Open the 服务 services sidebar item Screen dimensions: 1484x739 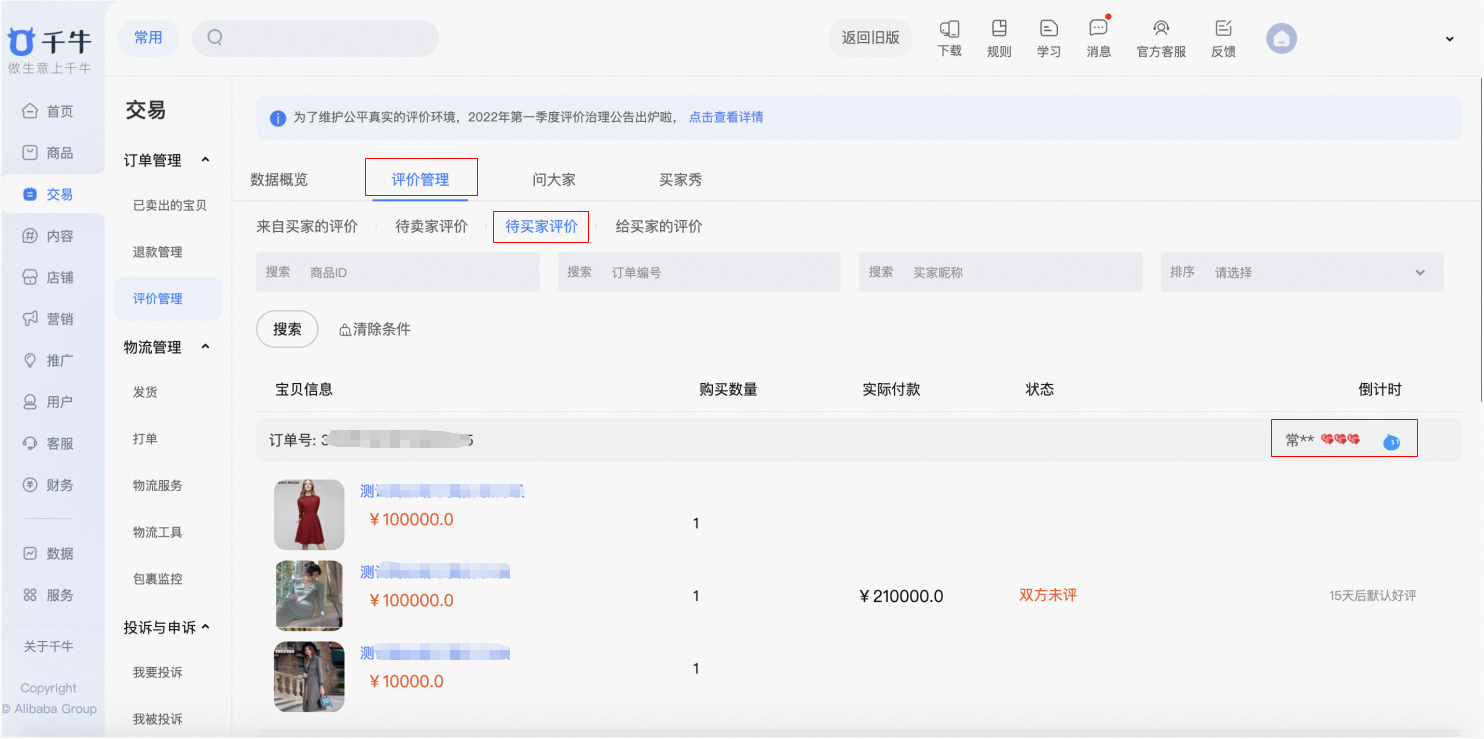point(48,595)
